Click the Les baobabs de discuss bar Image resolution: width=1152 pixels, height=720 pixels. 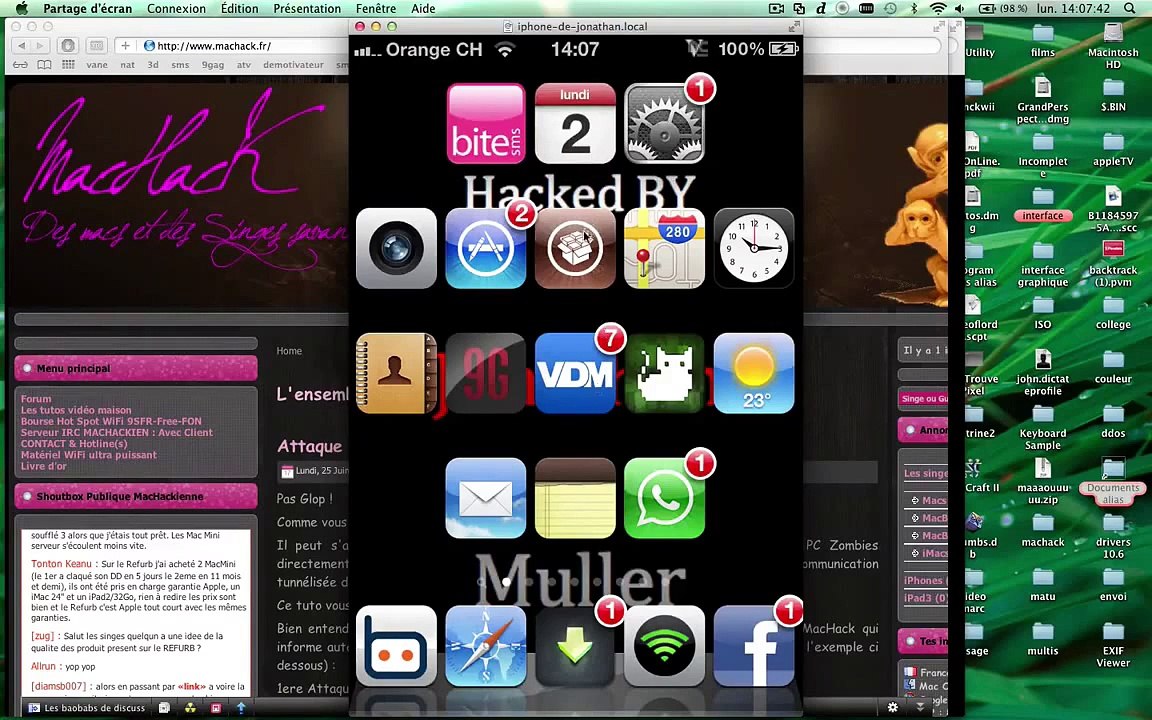(87, 708)
